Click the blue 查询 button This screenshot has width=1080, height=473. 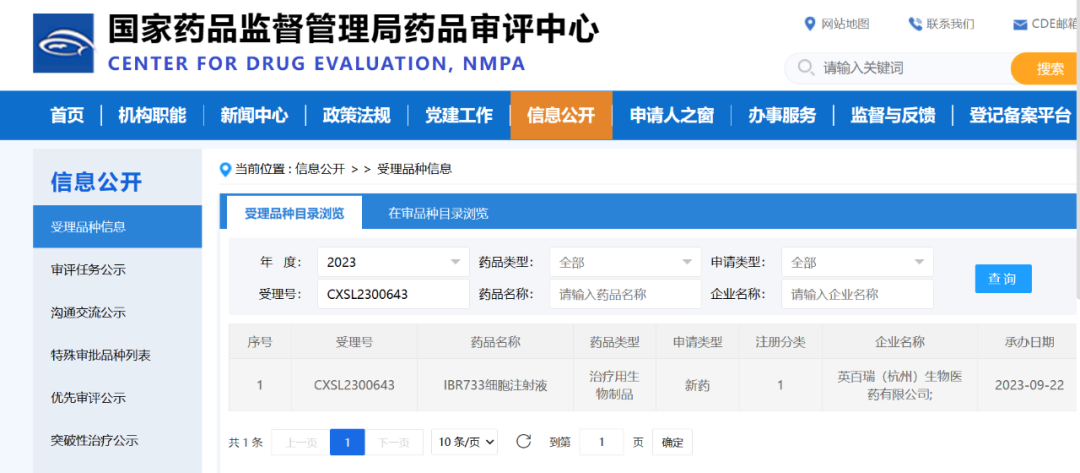pyautogui.click(x=1004, y=279)
